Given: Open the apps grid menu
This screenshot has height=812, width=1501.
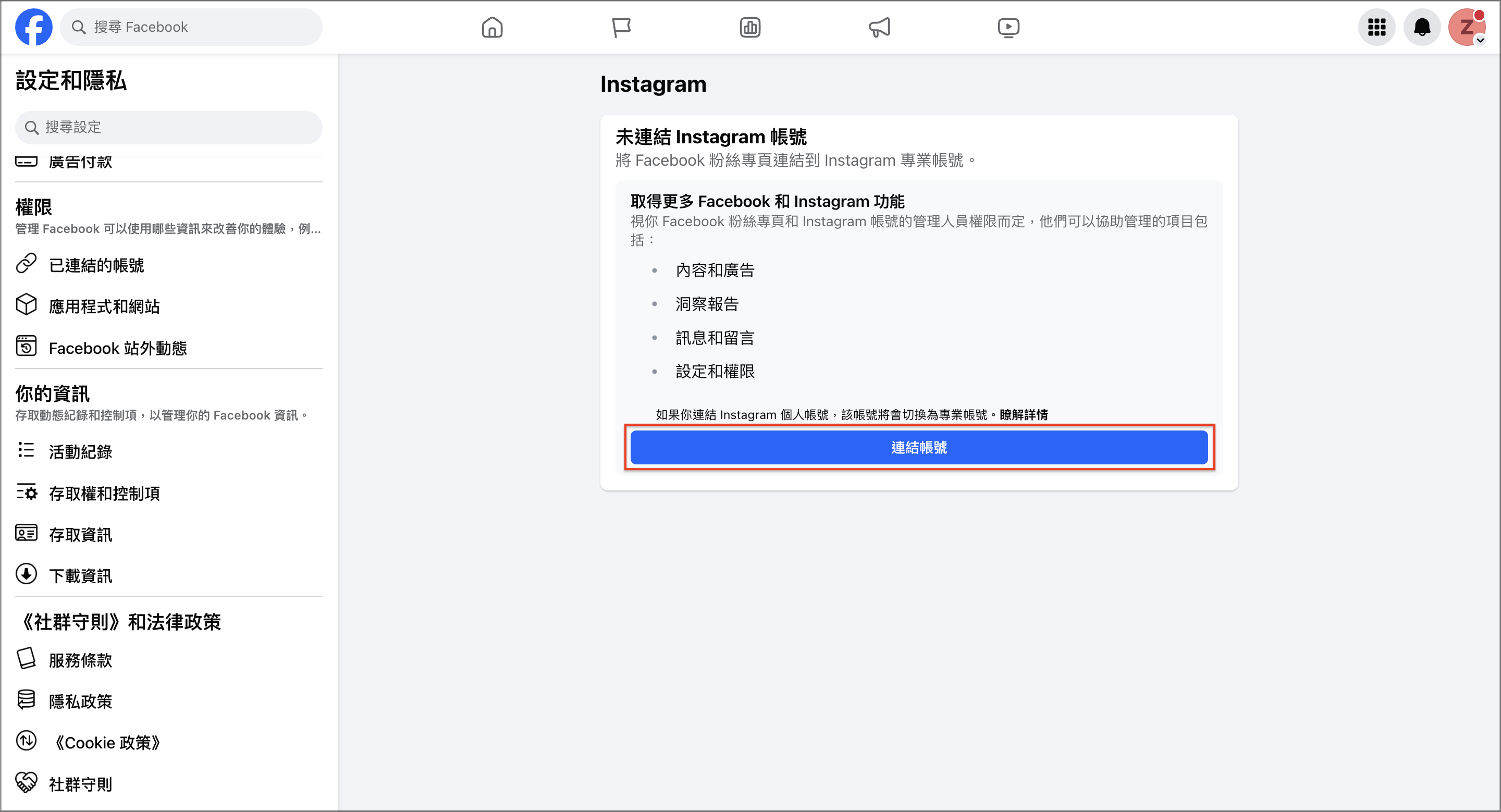Looking at the screenshot, I should [x=1376, y=27].
